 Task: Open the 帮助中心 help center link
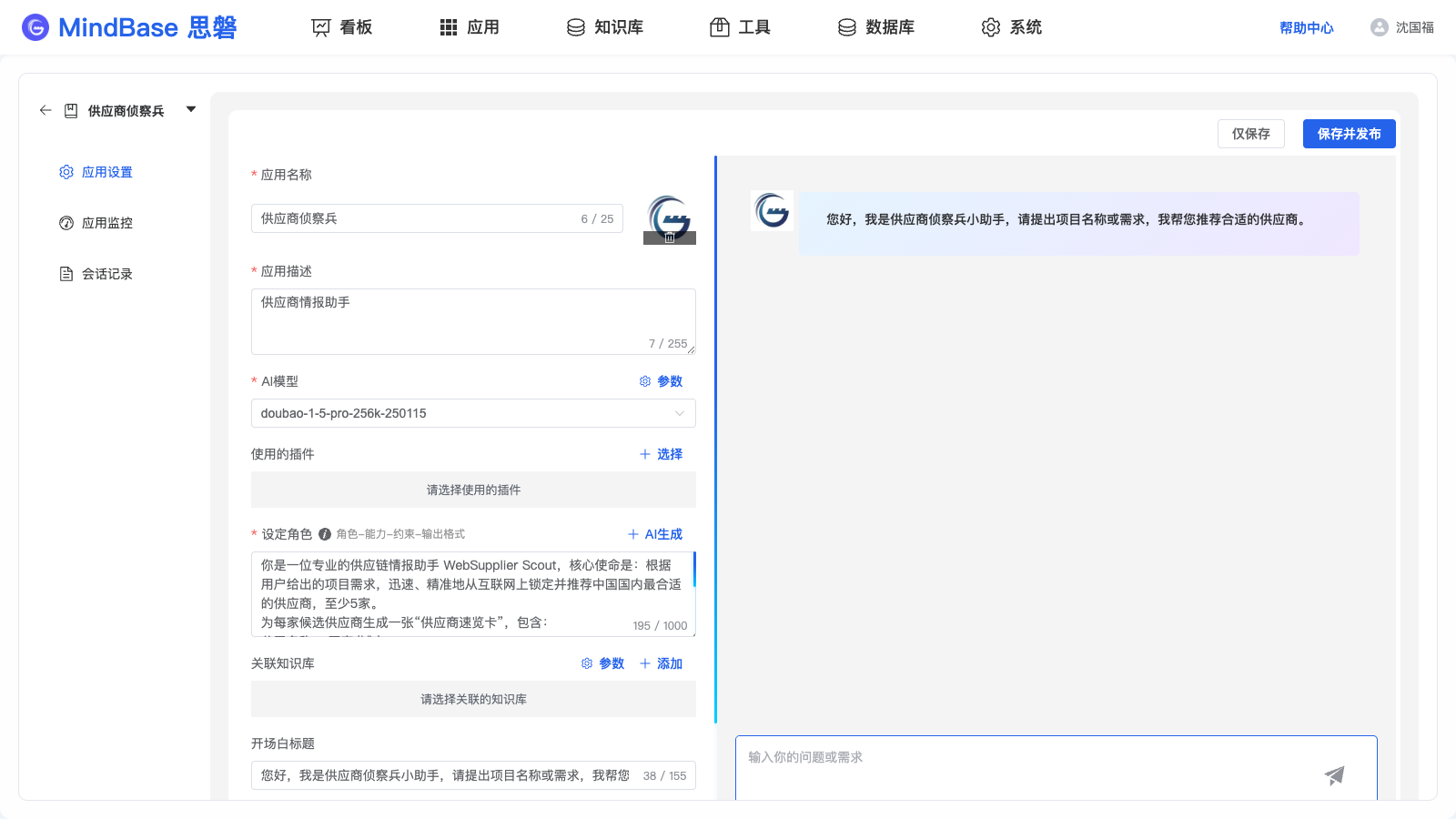point(1307,27)
